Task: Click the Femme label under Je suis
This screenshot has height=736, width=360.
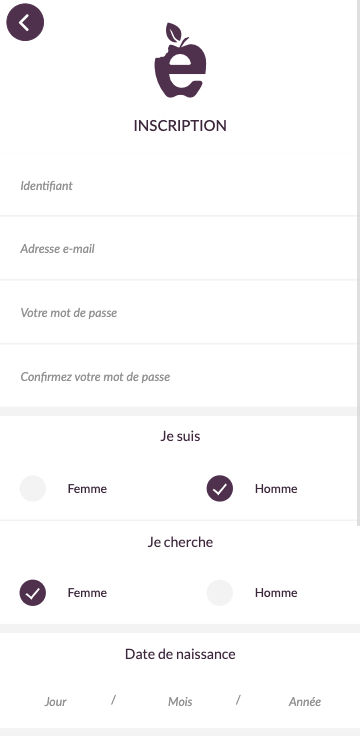Action: click(x=87, y=489)
